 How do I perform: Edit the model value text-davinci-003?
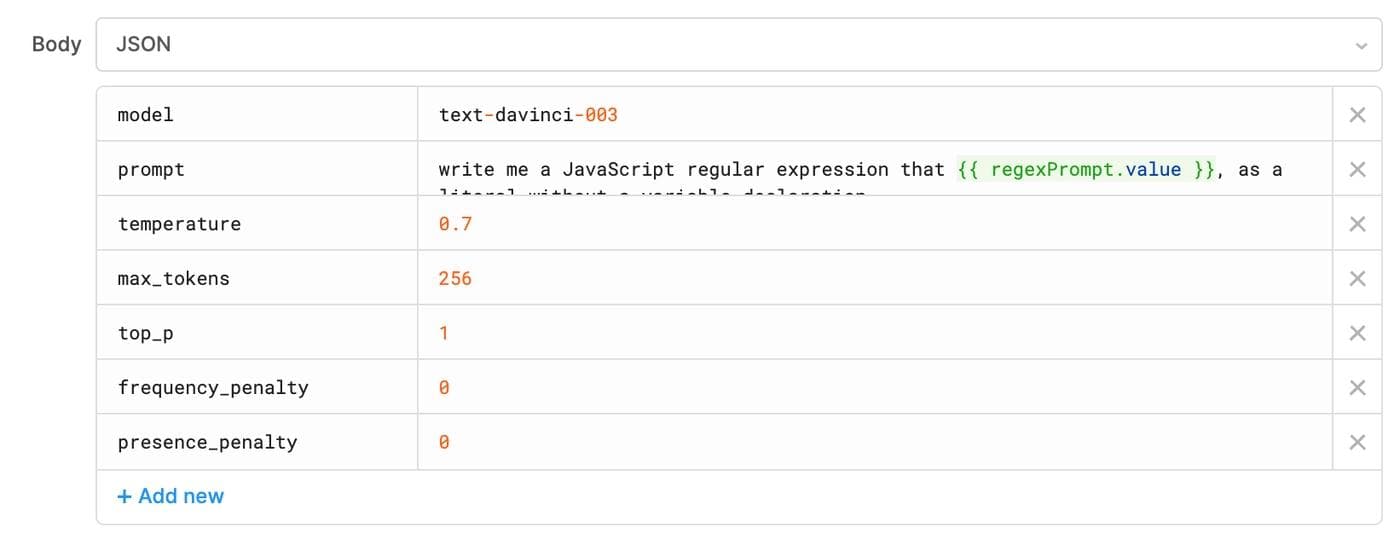click(x=528, y=115)
